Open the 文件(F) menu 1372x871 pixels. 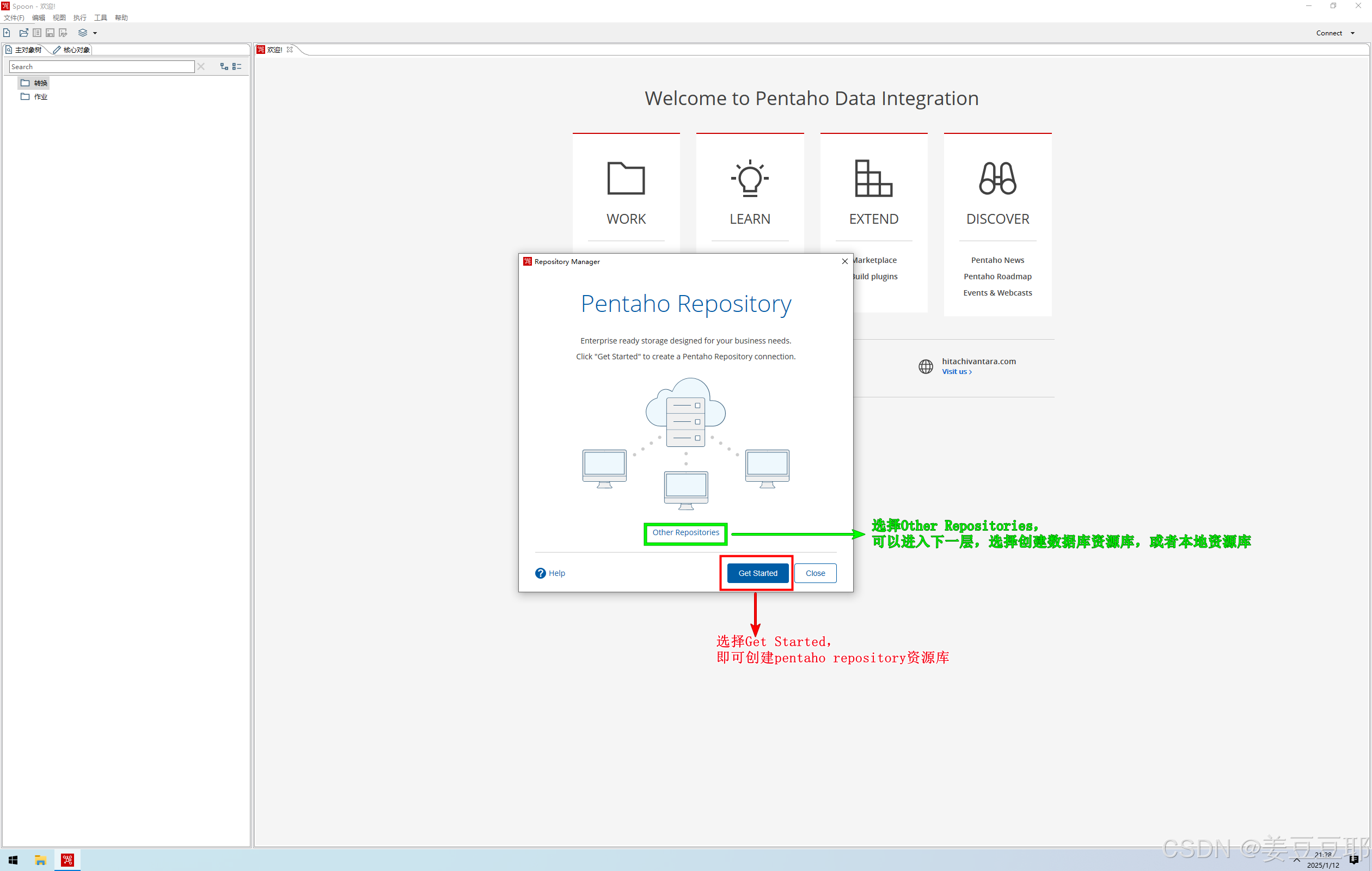coord(14,17)
